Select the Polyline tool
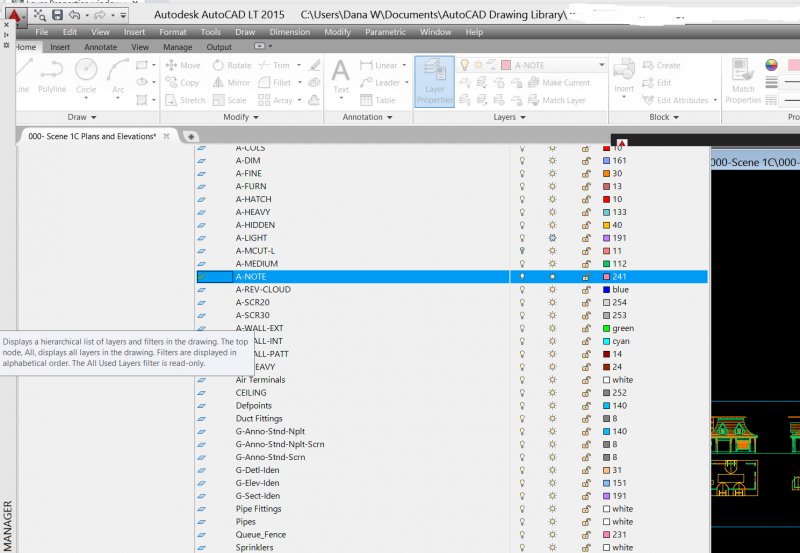Viewport: 800px width, 553px height. [52, 74]
